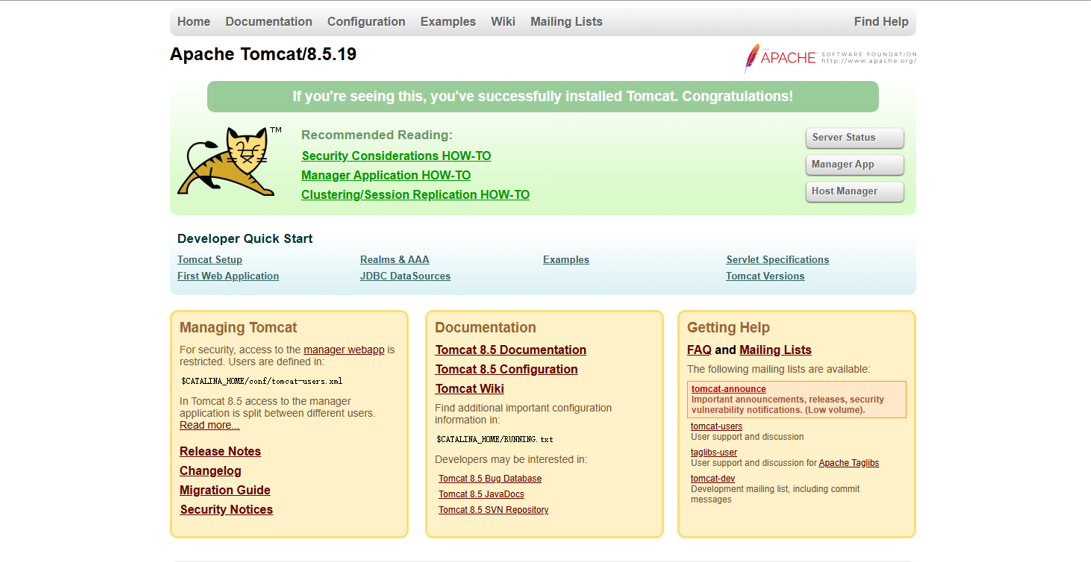Open the Changelog link
1091x562 pixels.
coord(210,471)
